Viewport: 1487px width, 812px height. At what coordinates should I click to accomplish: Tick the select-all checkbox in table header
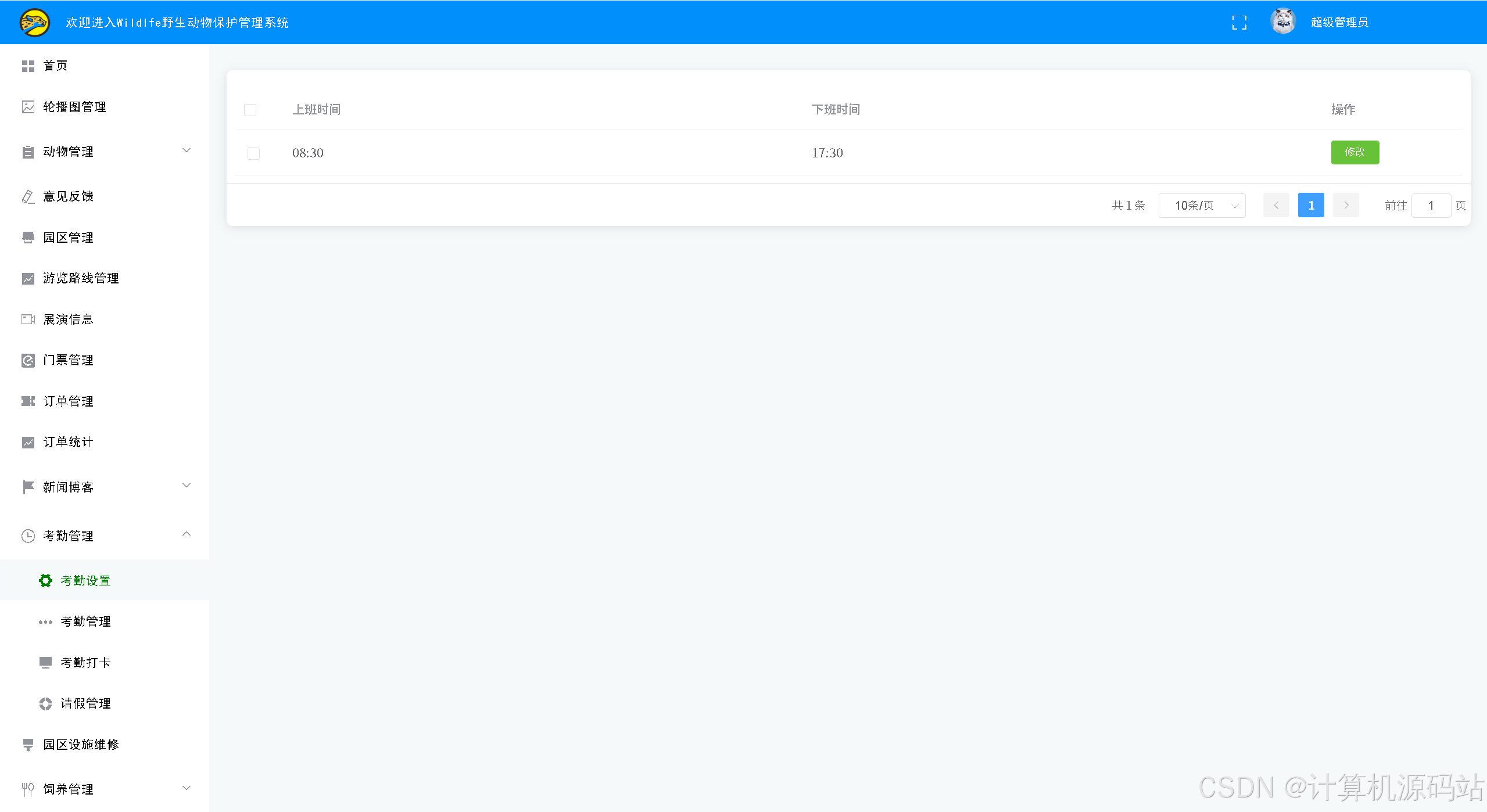(250, 110)
